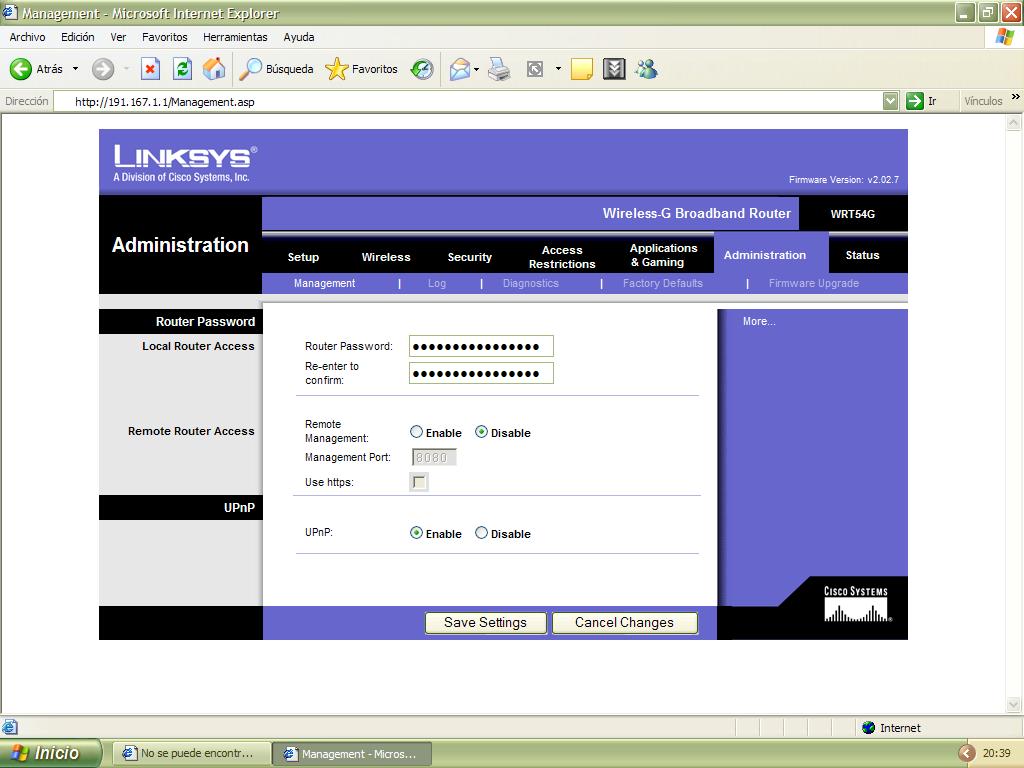Click the Cancel Changes button
Image resolution: width=1024 pixels, height=768 pixels.
point(624,622)
